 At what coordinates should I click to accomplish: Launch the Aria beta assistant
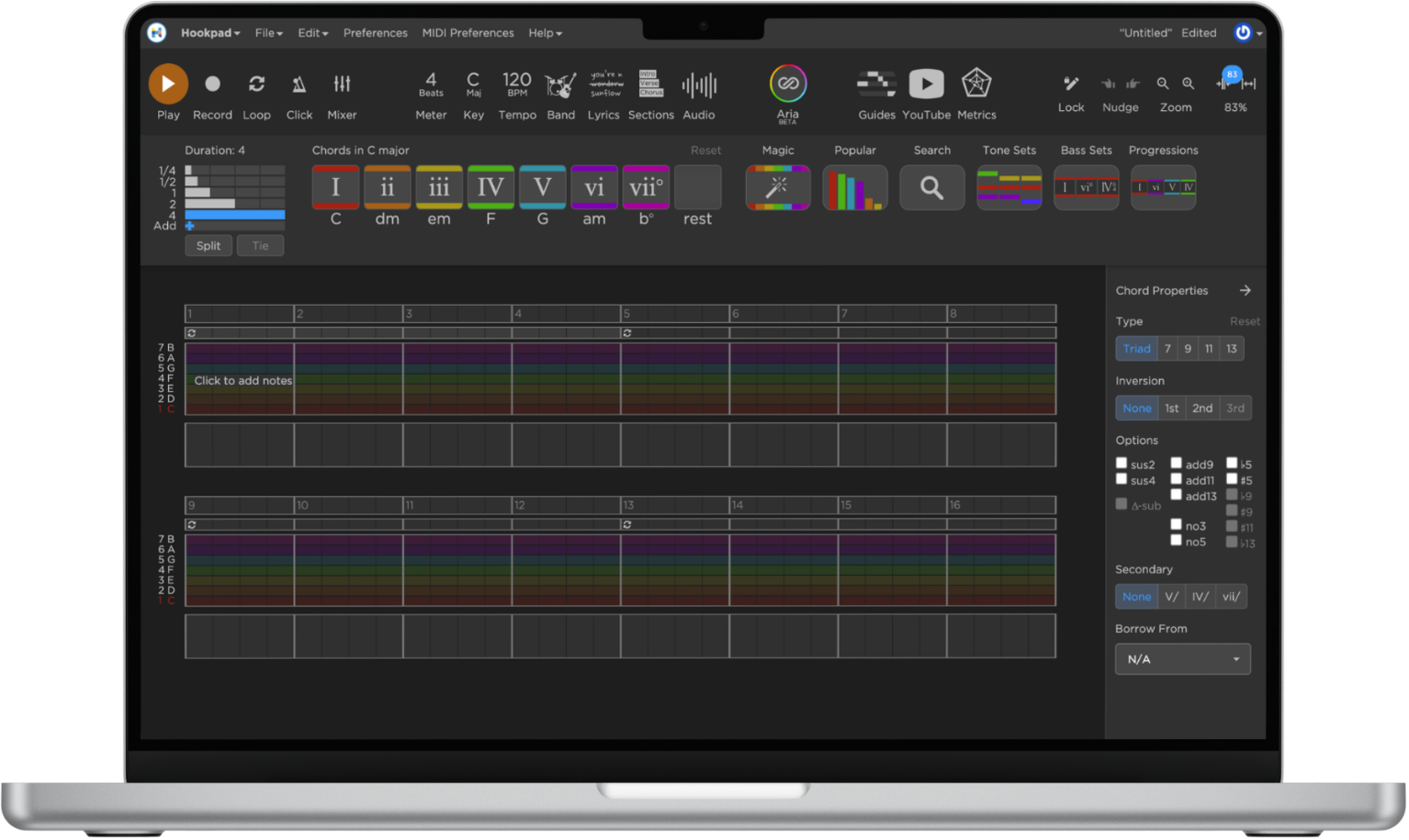click(x=788, y=84)
